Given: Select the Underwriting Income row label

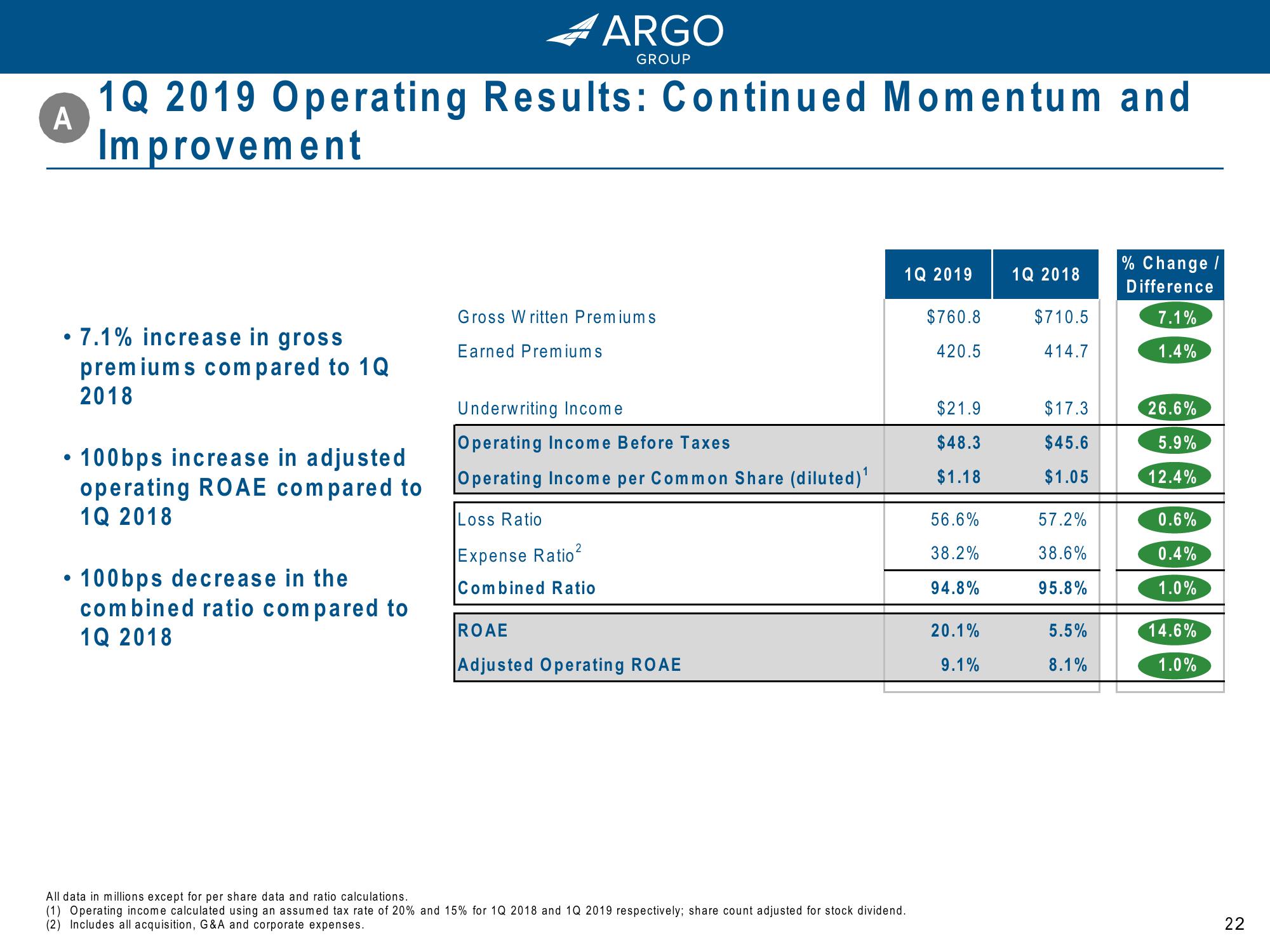Looking at the screenshot, I should tap(540, 408).
